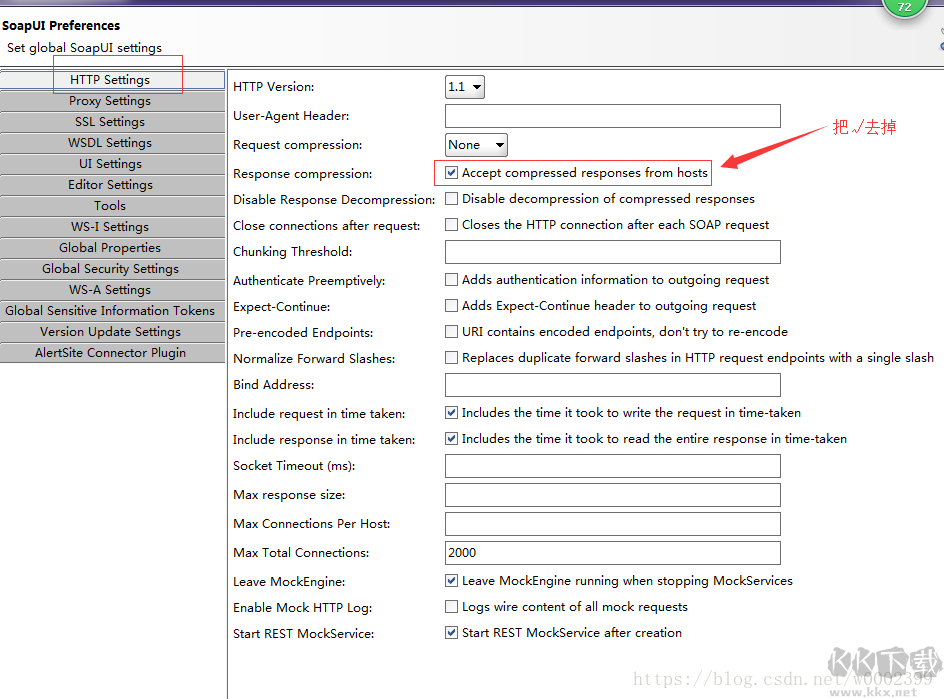
Task: Check Closes the HTTP connection option
Action: tap(452, 225)
